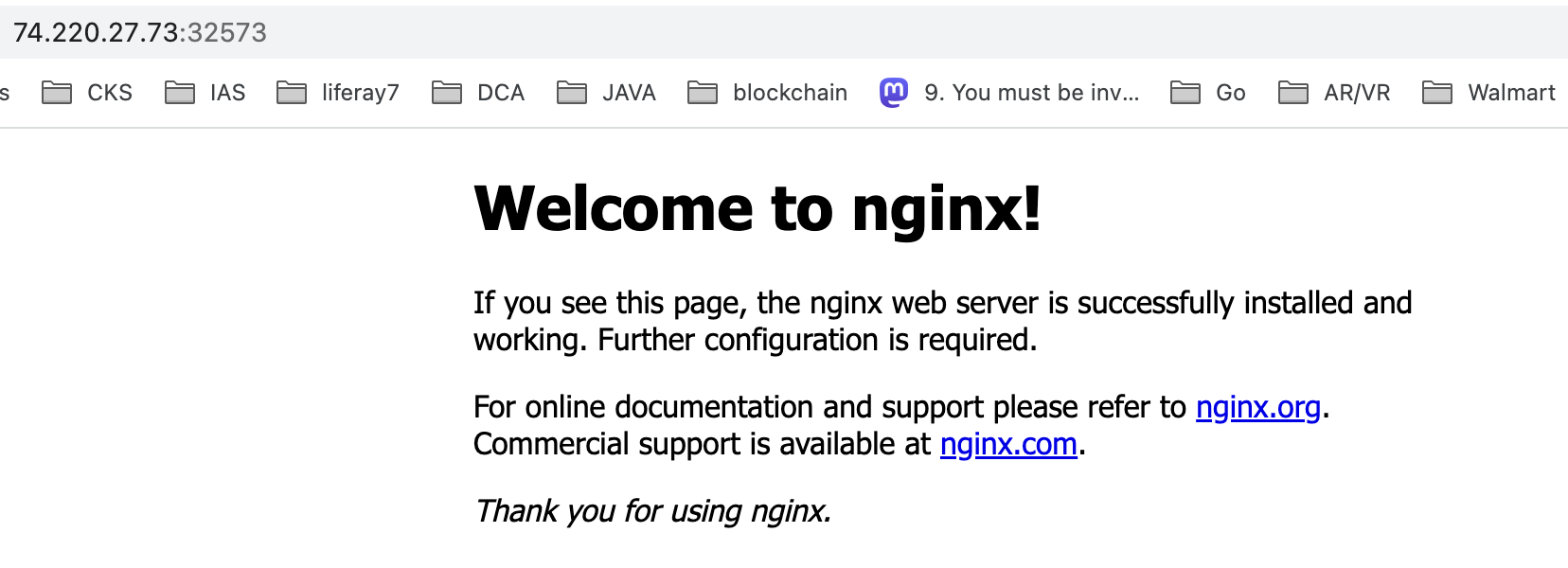Image resolution: width=1568 pixels, height=568 pixels.
Task: Open the Go bookmark folder icon
Action: [x=1185, y=93]
